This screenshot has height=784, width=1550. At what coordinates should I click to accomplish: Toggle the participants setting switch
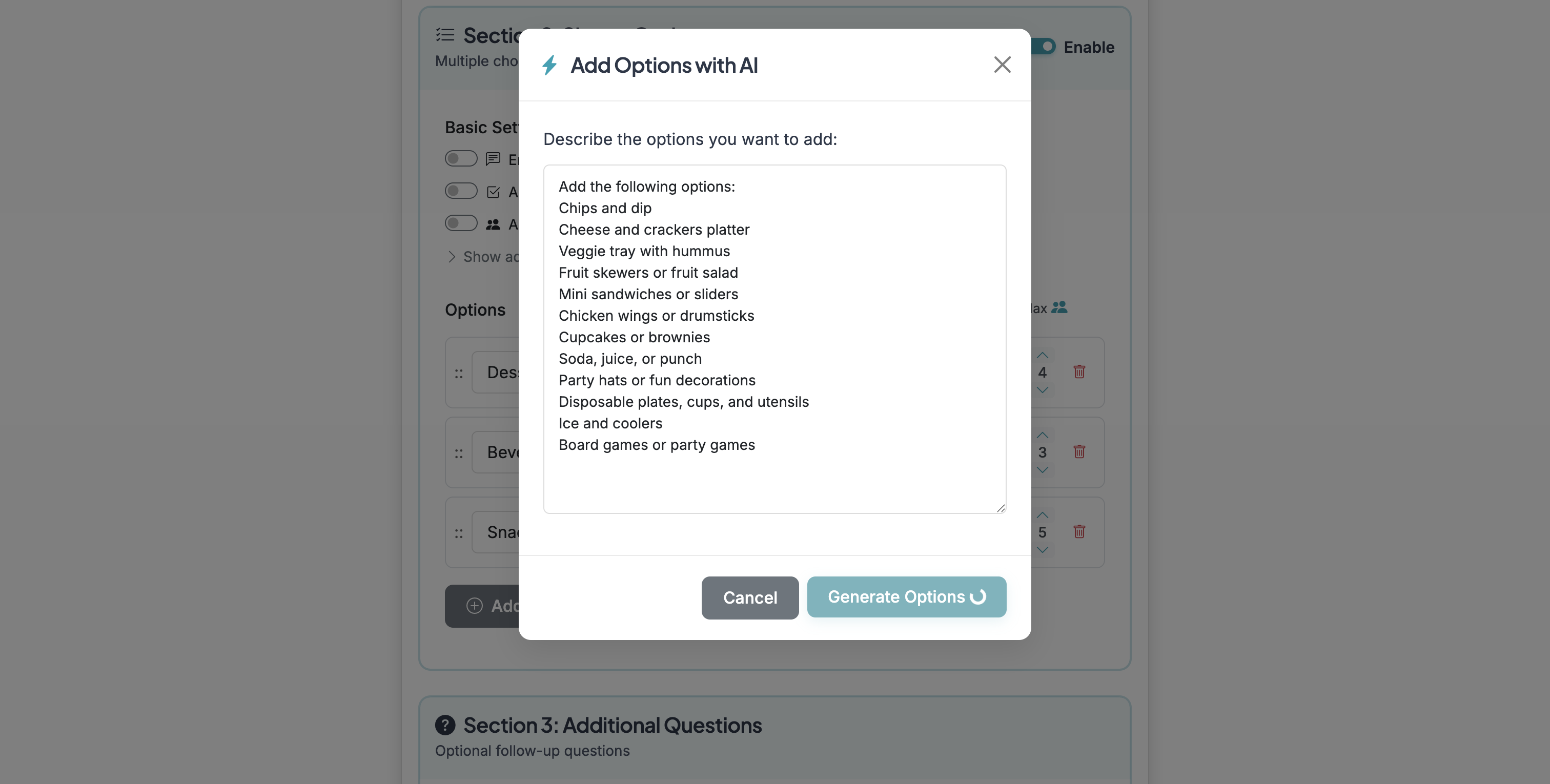[461, 223]
